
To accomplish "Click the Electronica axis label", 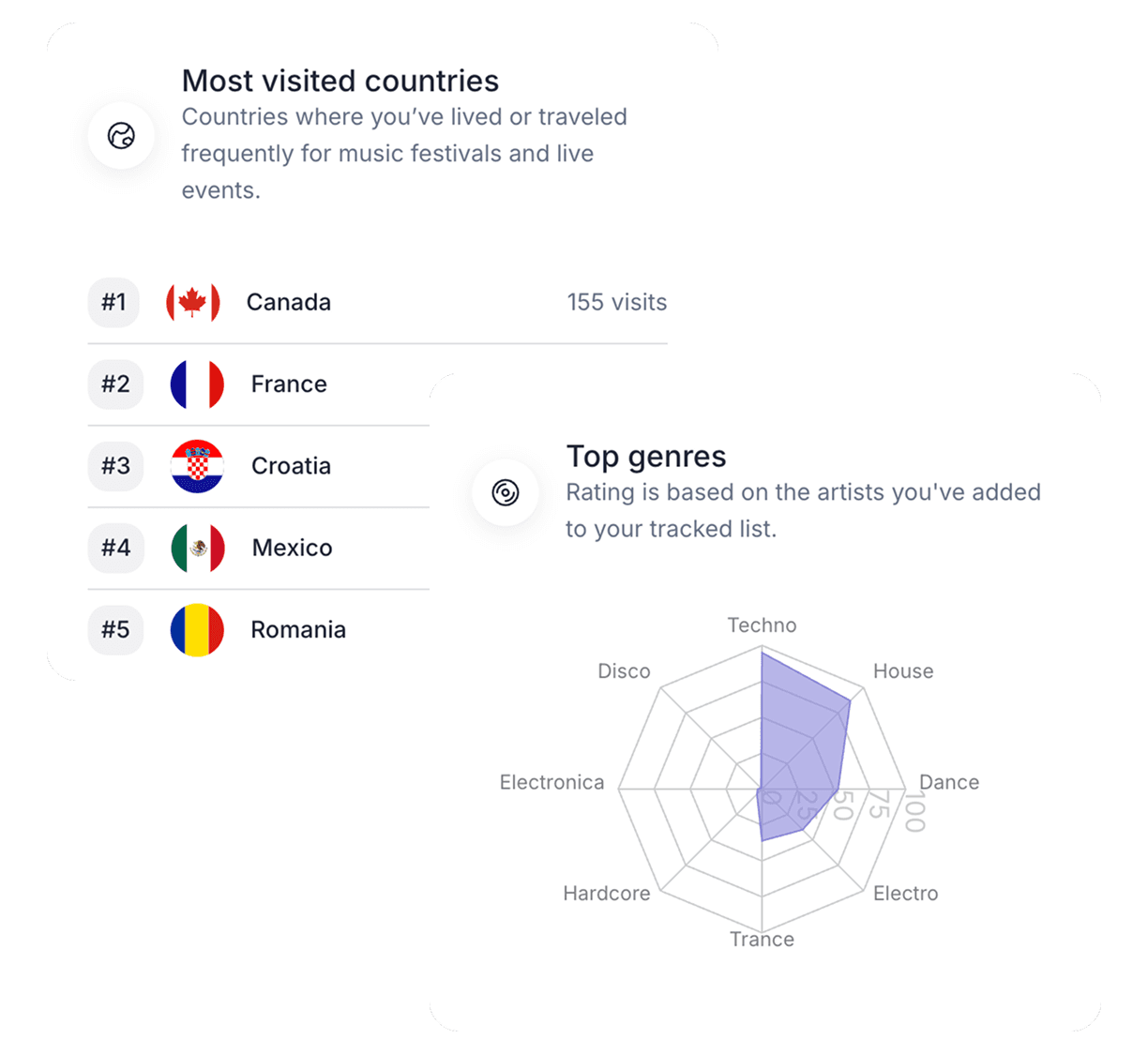I will click(x=551, y=782).
